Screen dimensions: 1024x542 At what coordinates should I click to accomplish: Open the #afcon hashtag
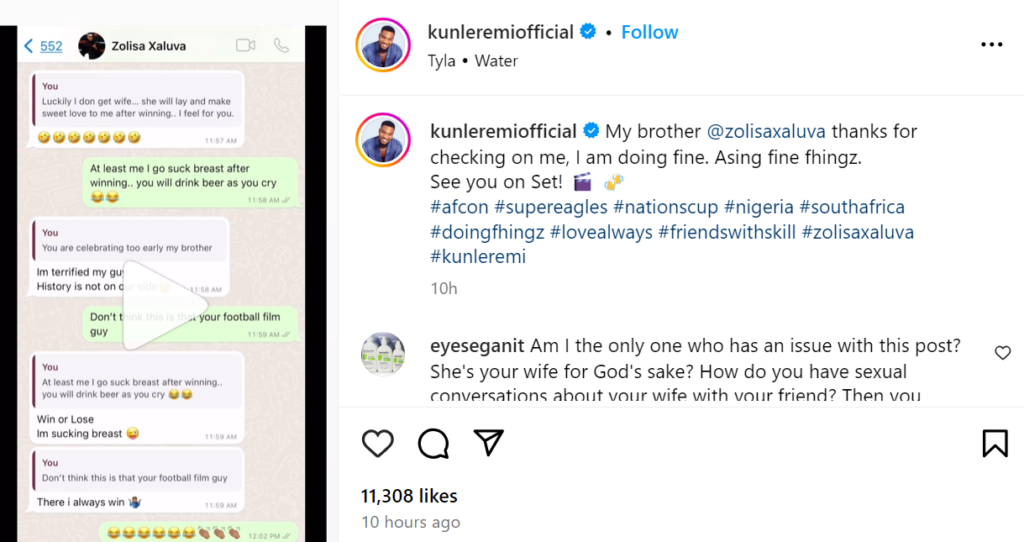462,208
